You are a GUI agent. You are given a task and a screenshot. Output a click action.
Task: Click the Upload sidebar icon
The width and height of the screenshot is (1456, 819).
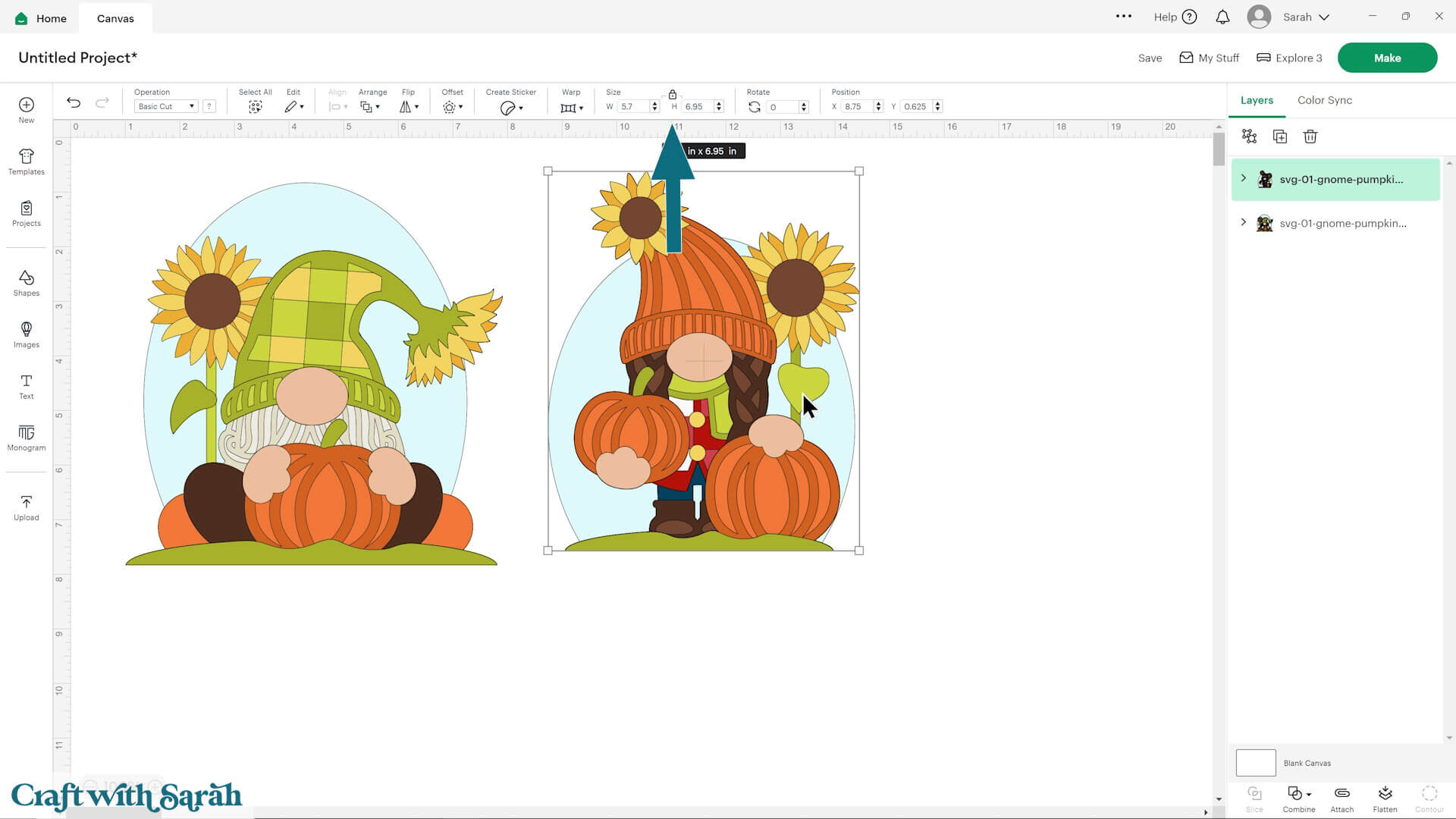tap(26, 507)
